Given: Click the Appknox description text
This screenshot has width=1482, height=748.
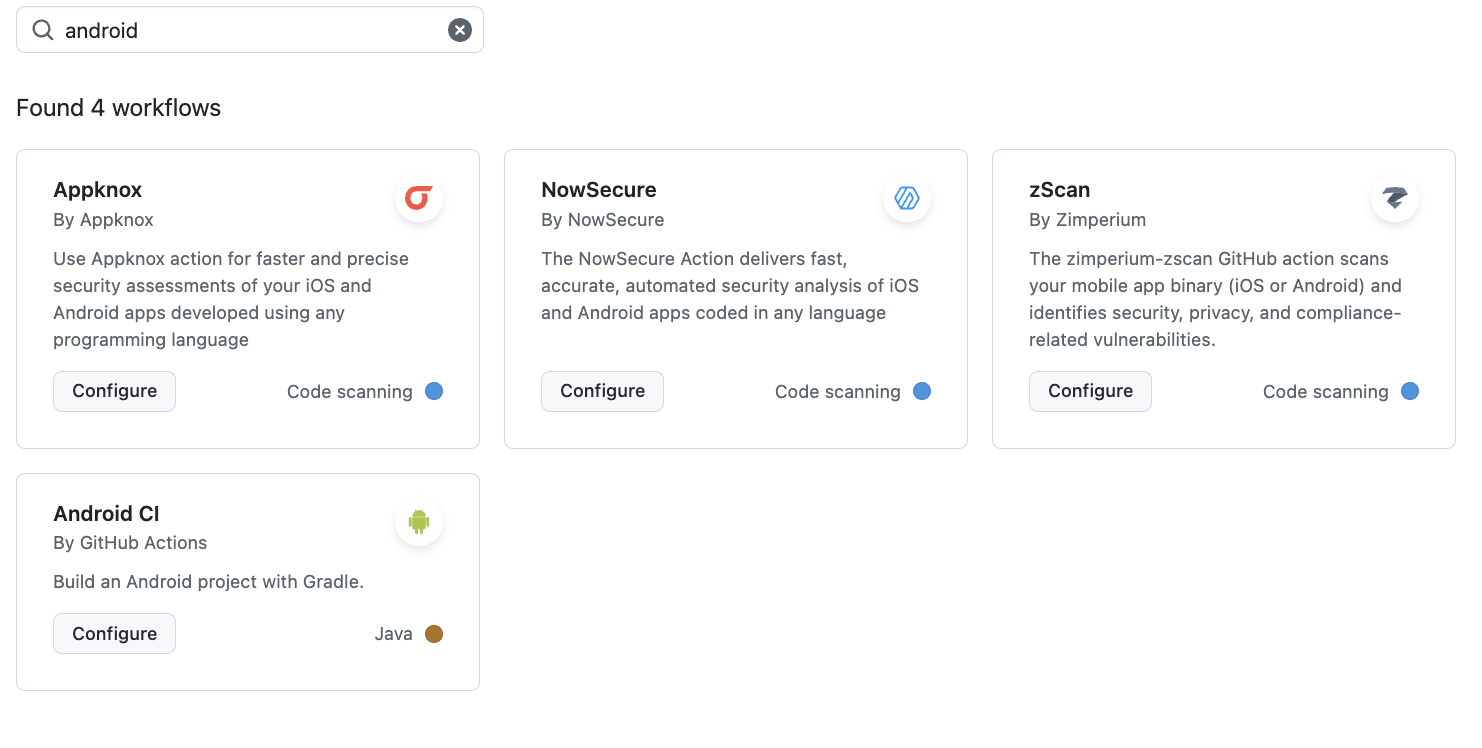Looking at the screenshot, I should (x=231, y=299).
